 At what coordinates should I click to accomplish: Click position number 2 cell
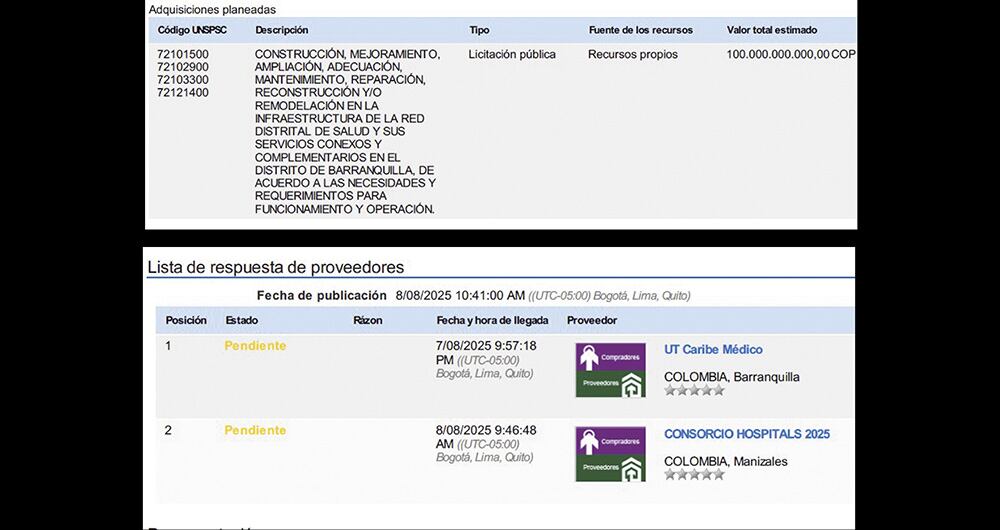point(168,431)
